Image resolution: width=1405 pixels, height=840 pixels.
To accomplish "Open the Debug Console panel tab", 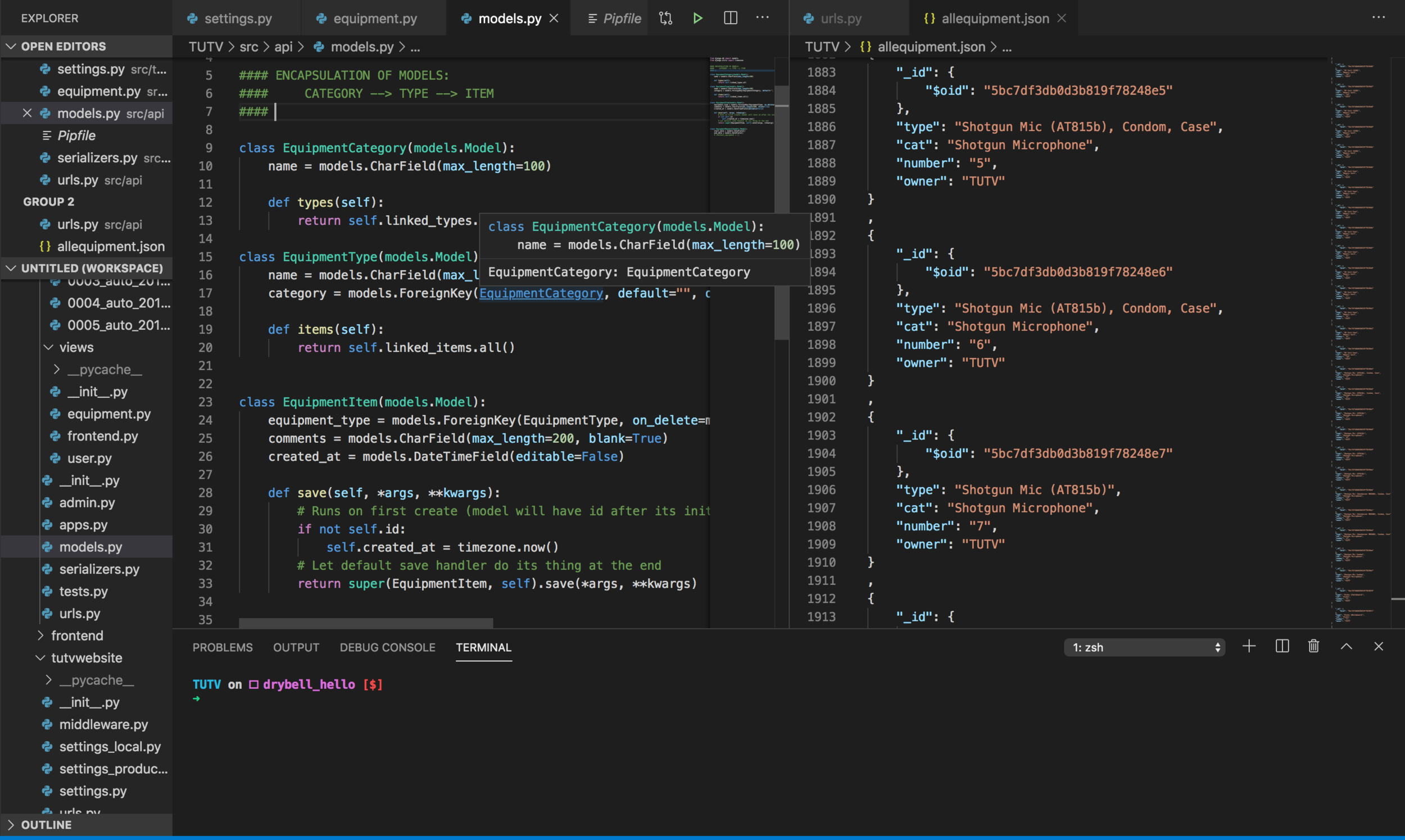I will pos(387,647).
